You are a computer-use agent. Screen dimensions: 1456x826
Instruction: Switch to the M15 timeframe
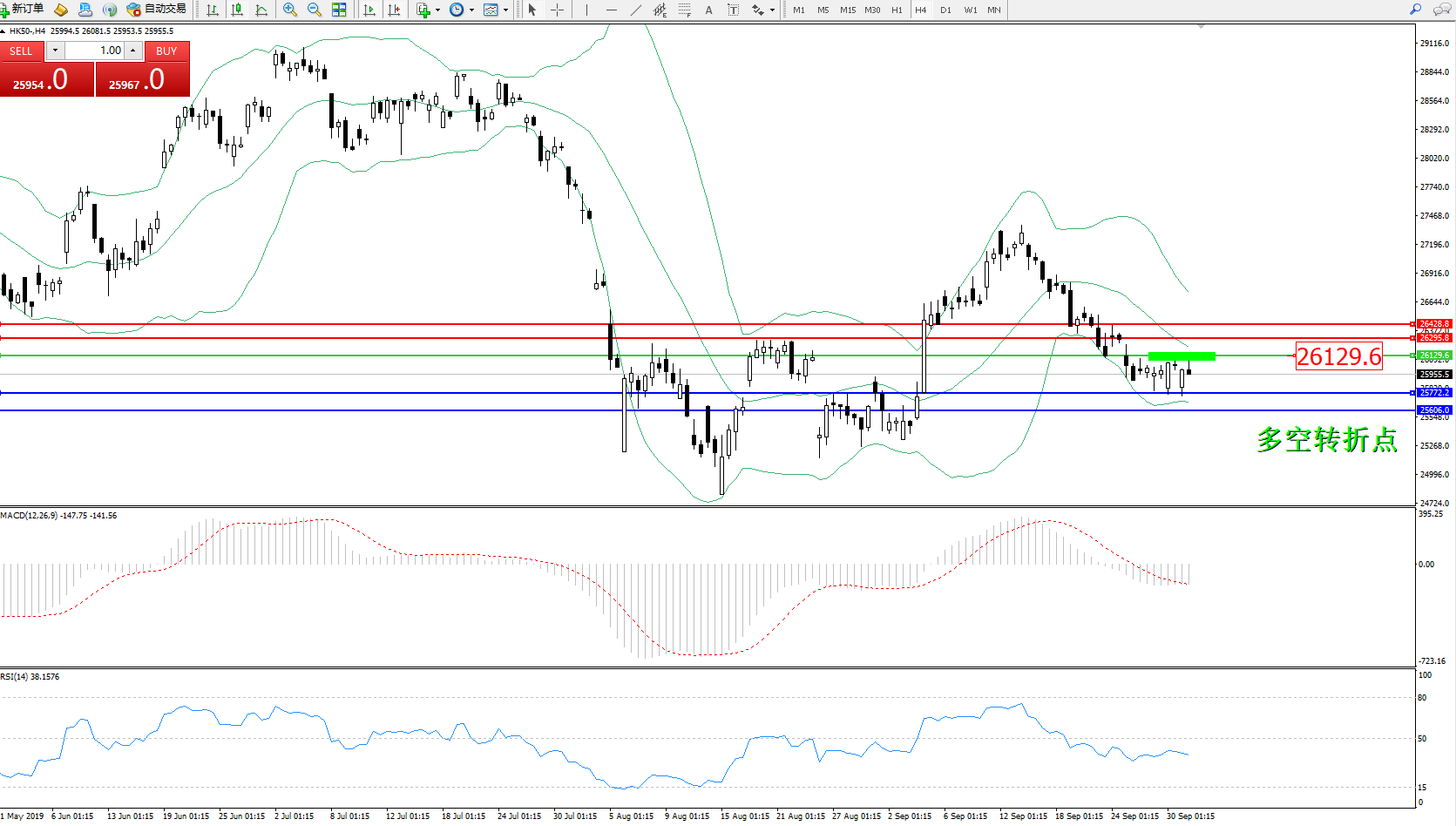(847, 10)
